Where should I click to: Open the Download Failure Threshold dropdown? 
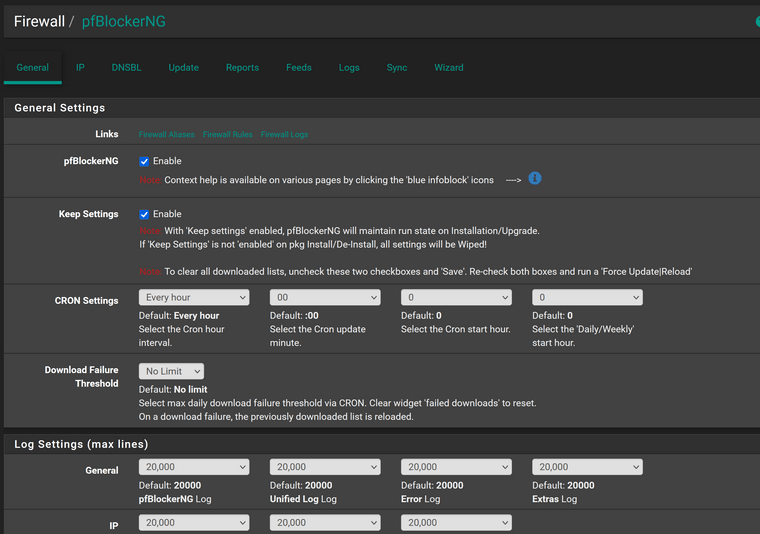pos(171,371)
